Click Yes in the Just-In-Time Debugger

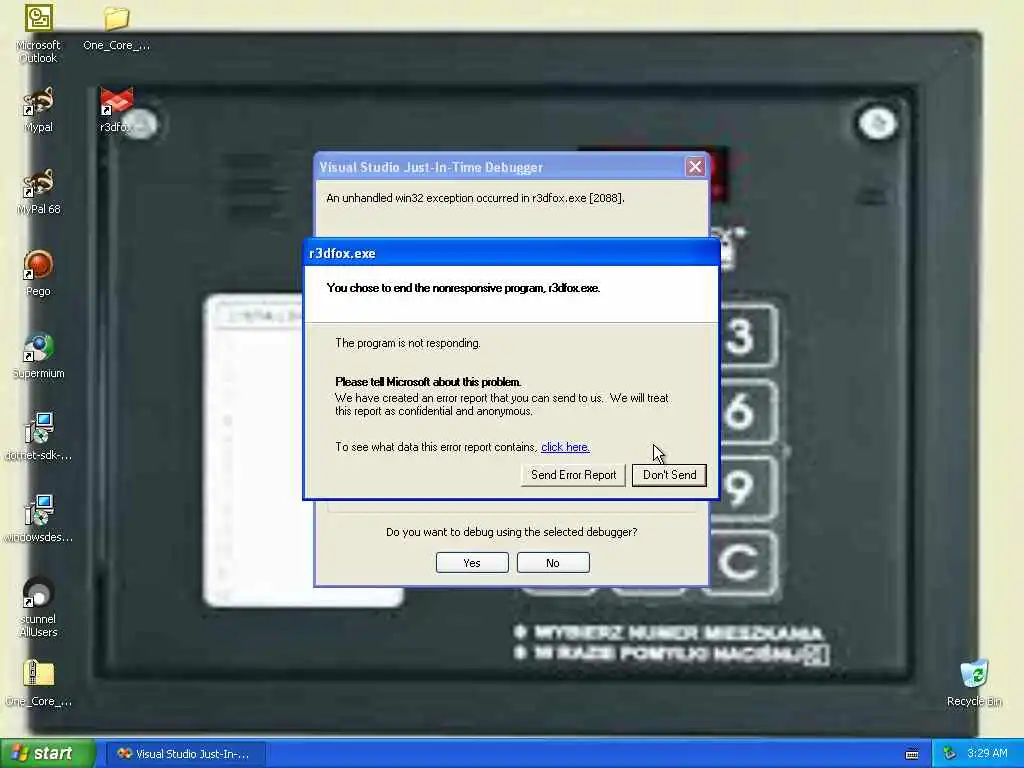tap(472, 563)
